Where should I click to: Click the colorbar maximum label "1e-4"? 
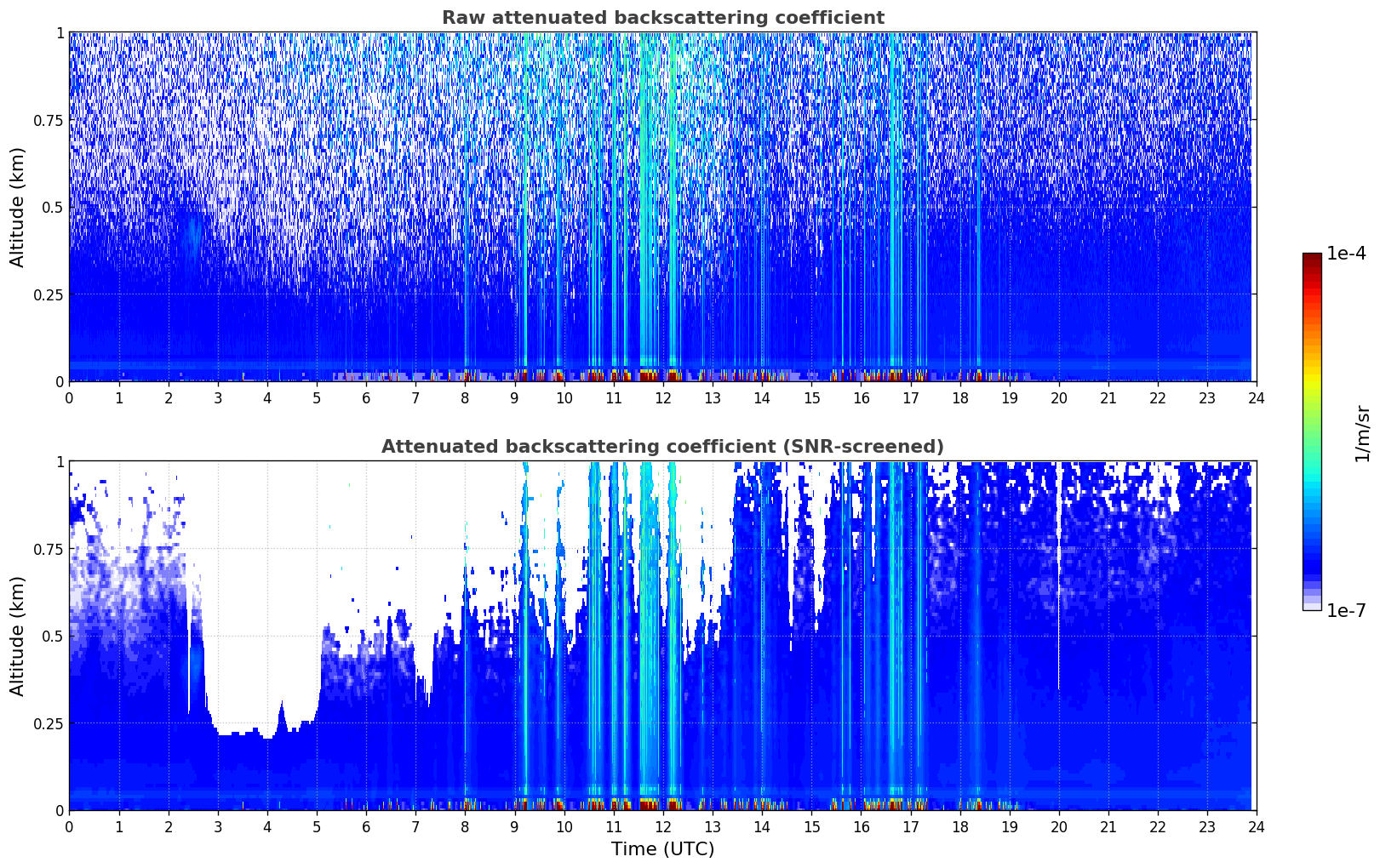(1346, 254)
